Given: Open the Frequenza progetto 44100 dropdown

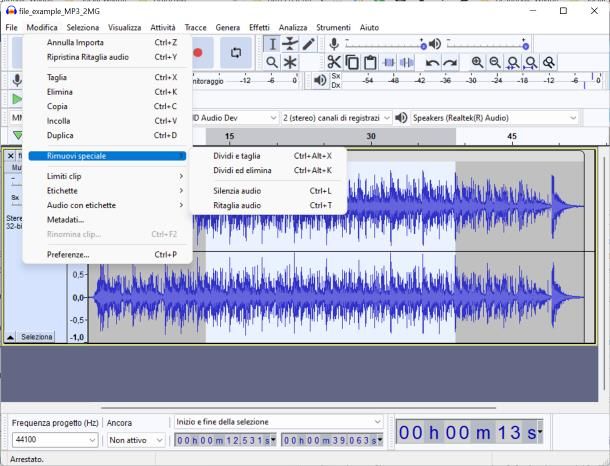Looking at the screenshot, I should point(54,440).
